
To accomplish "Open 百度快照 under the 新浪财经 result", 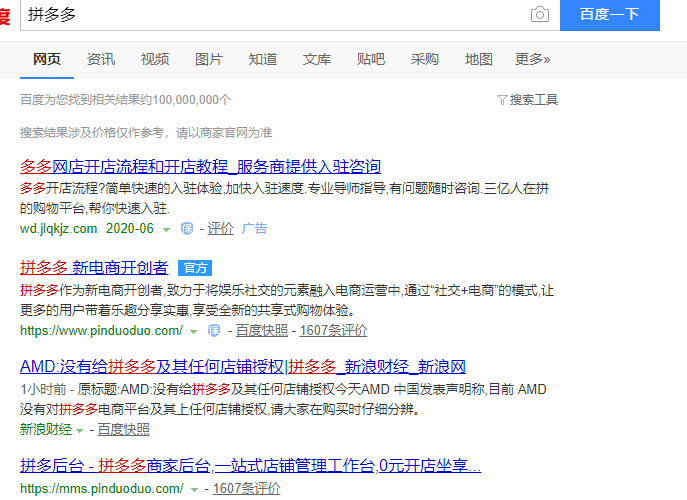I will coord(123,429).
